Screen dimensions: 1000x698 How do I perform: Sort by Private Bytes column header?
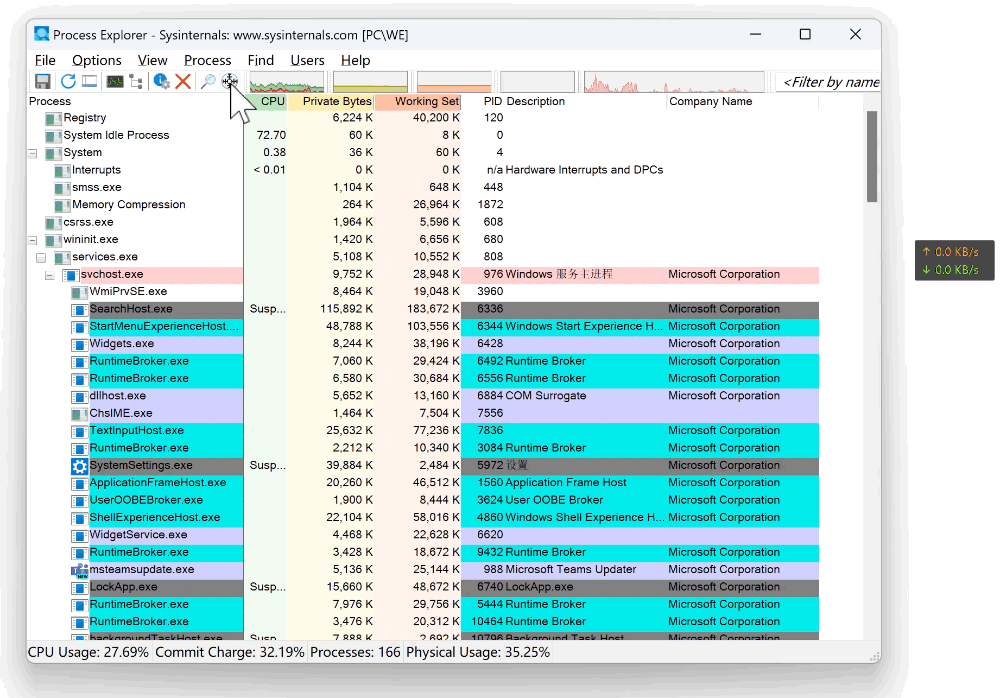click(x=331, y=101)
